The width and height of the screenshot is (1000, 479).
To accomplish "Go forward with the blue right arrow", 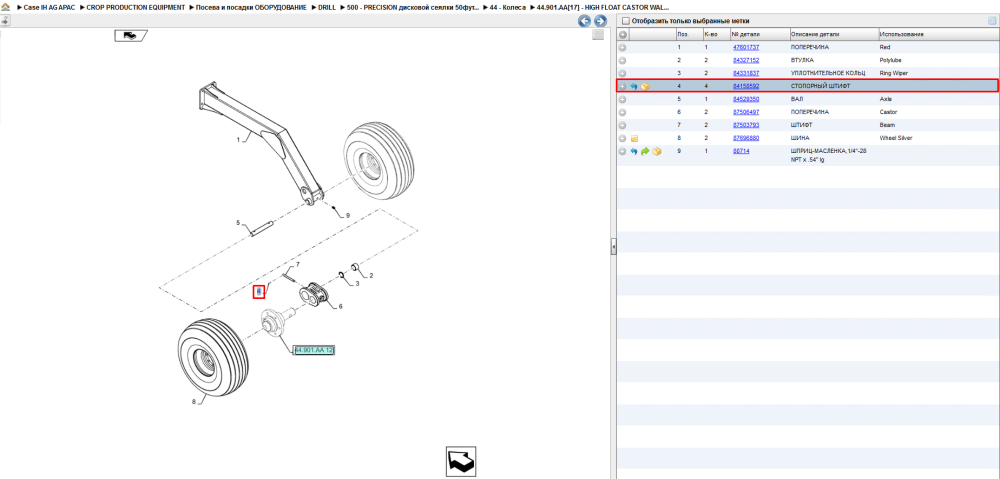I will [599, 21].
